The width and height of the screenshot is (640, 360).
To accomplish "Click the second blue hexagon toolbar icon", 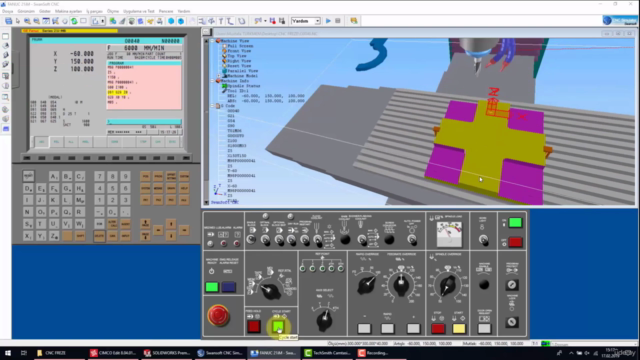I will tap(181, 21).
